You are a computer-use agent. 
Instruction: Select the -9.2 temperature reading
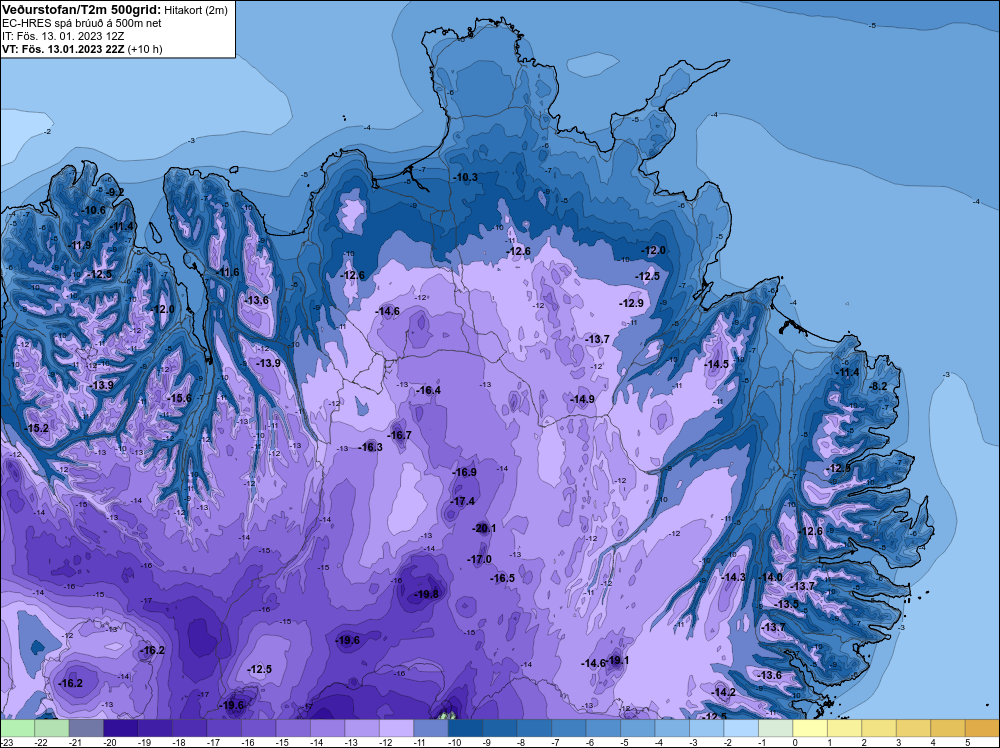[115, 192]
